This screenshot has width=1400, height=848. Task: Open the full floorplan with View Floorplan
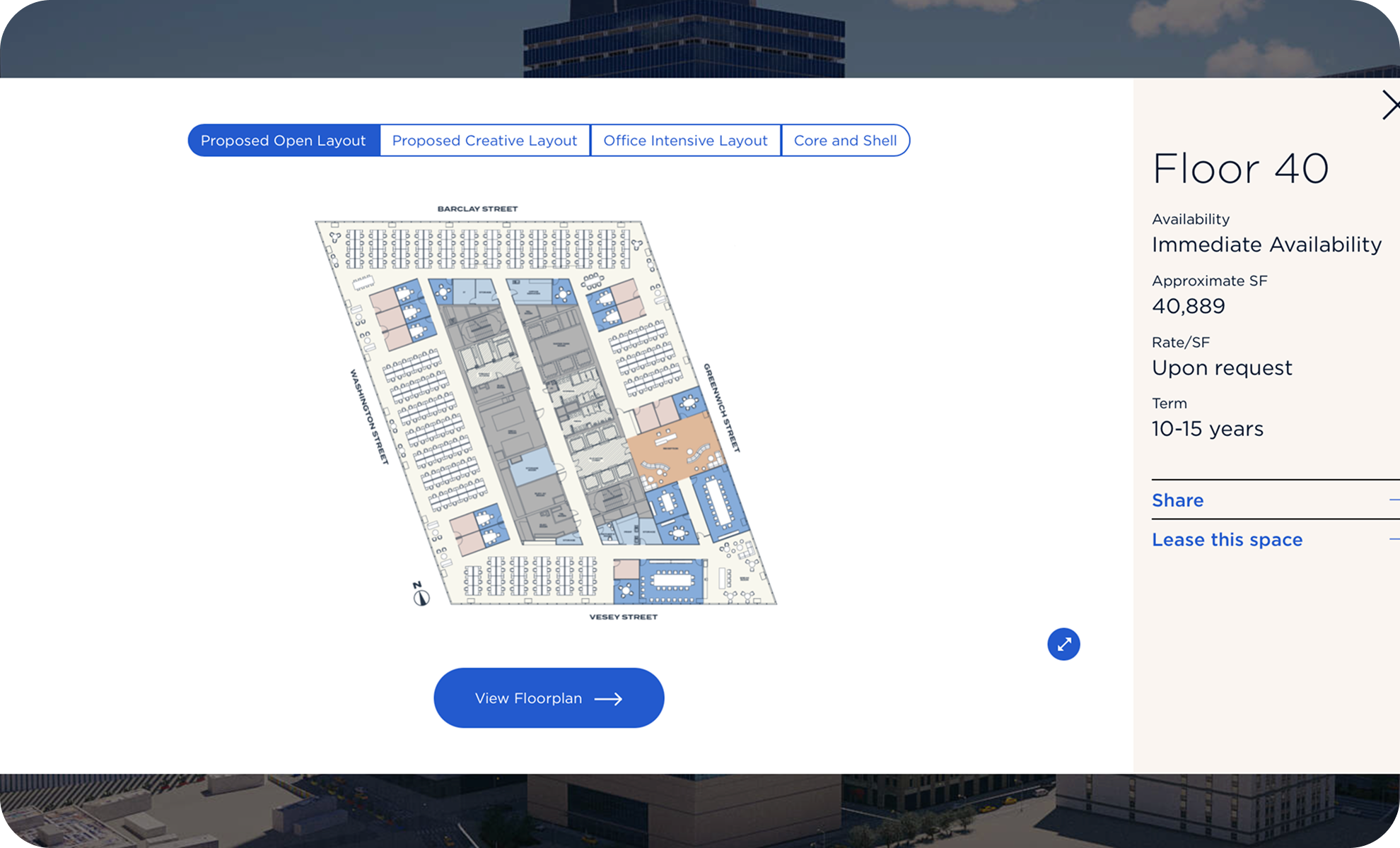548,697
